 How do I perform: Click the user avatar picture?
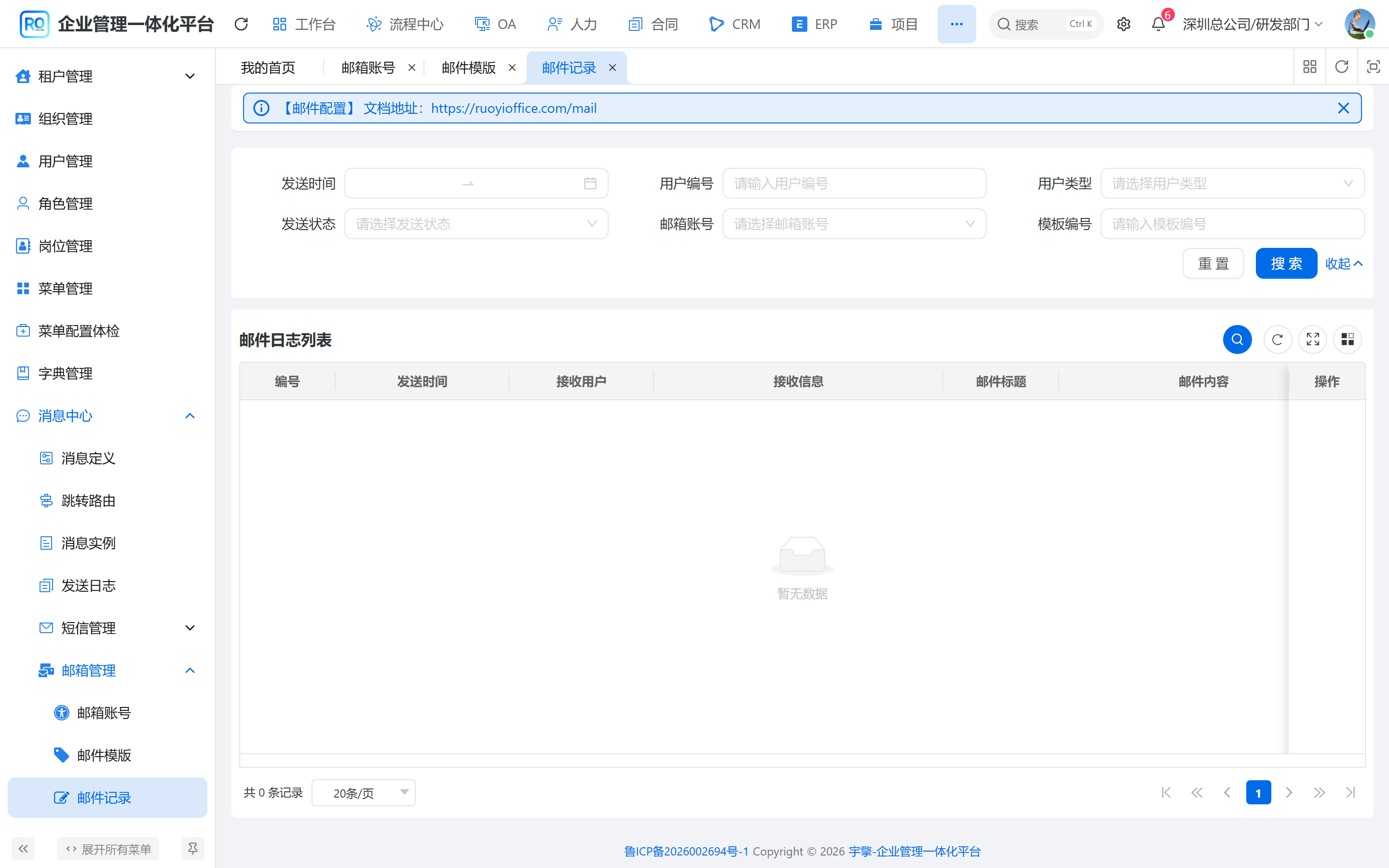[x=1359, y=24]
